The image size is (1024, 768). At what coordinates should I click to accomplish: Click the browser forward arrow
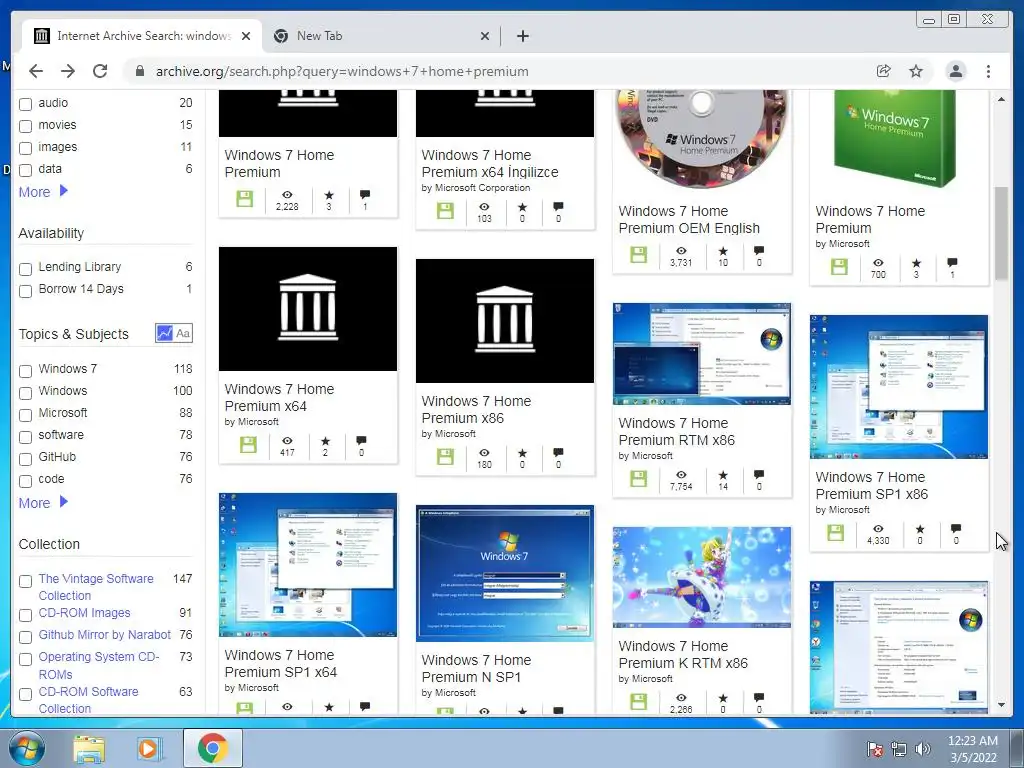(x=68, y=71)
